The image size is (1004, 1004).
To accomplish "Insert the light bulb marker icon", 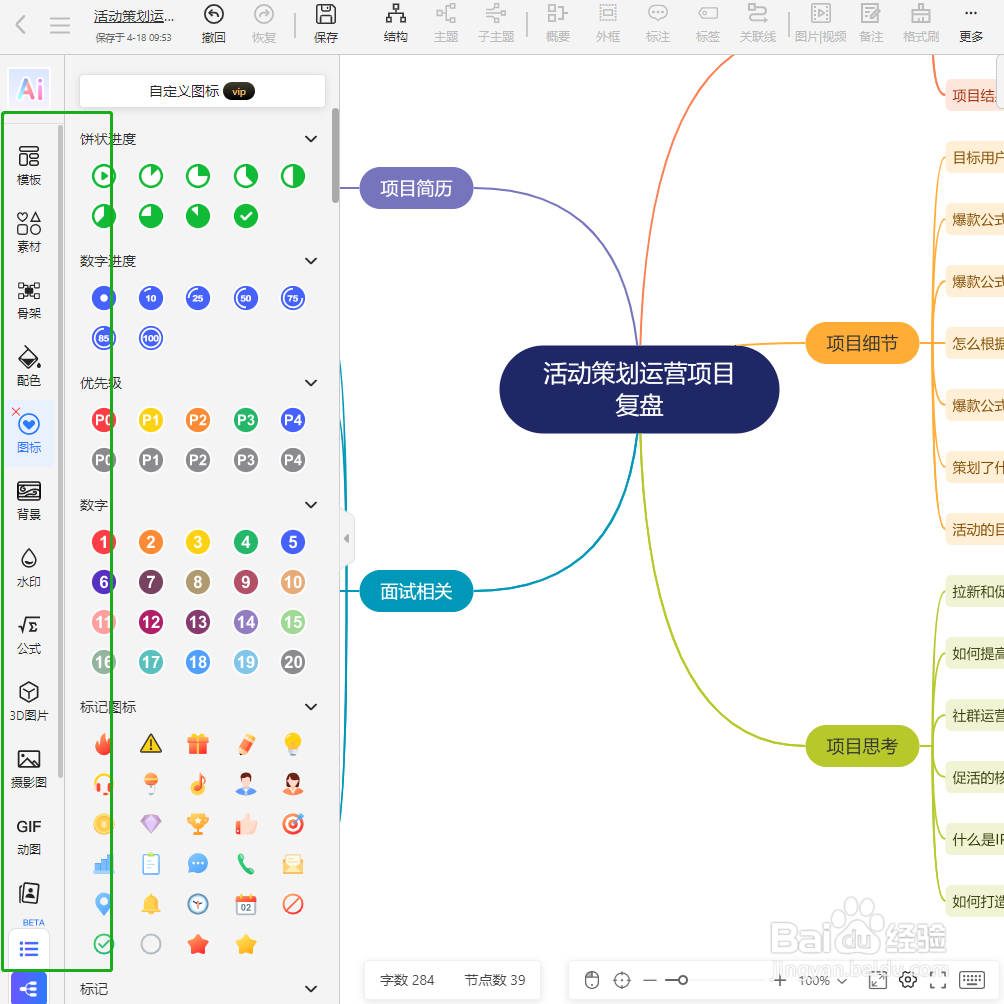I will point(293,743).
